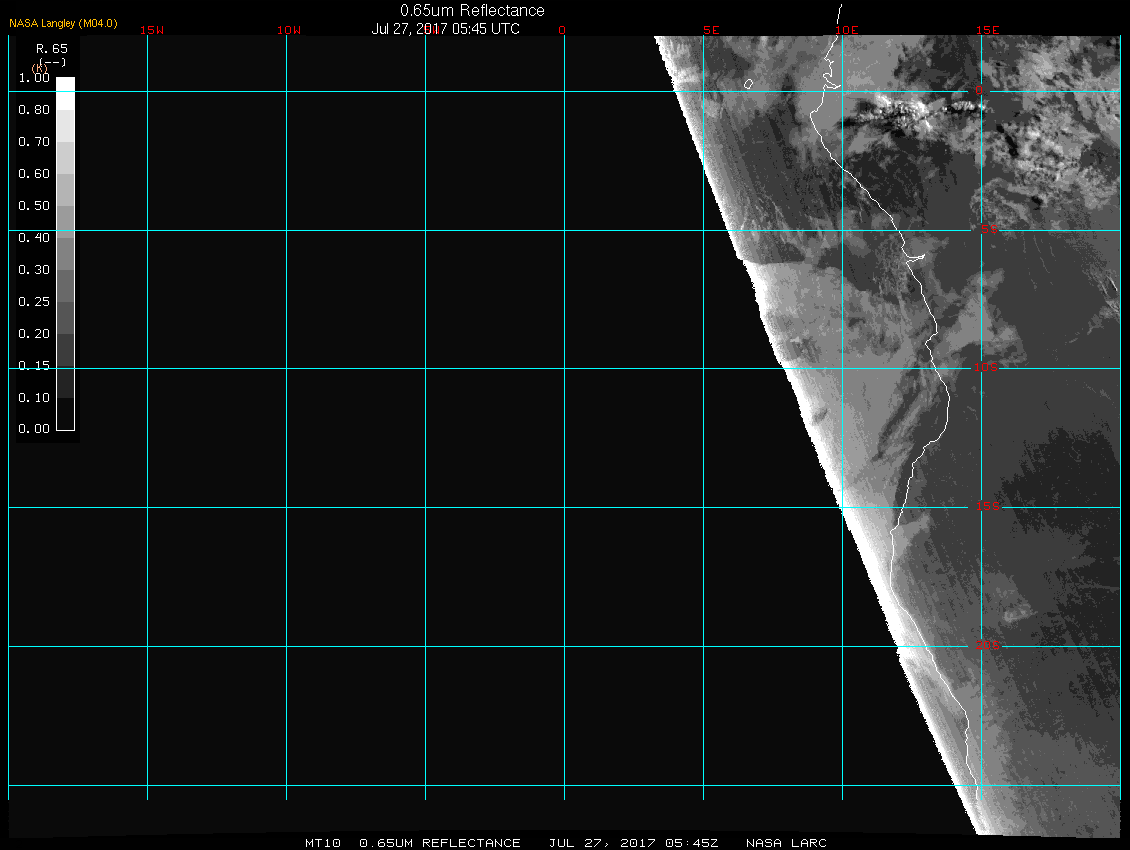Click the "0.65UM REFLECTANCE" bottom caption text
This screenshot has height=850, width=1130.
pos(440,842)
